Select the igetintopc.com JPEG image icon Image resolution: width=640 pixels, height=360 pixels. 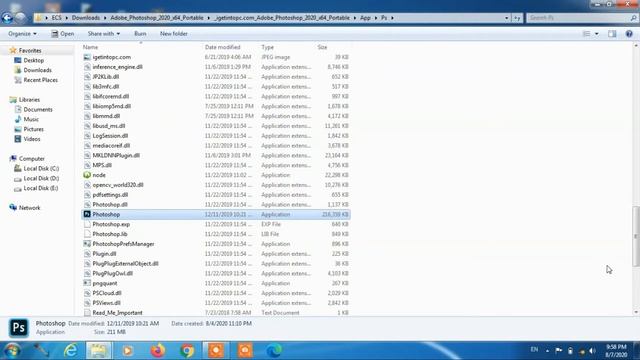point(87,57)
